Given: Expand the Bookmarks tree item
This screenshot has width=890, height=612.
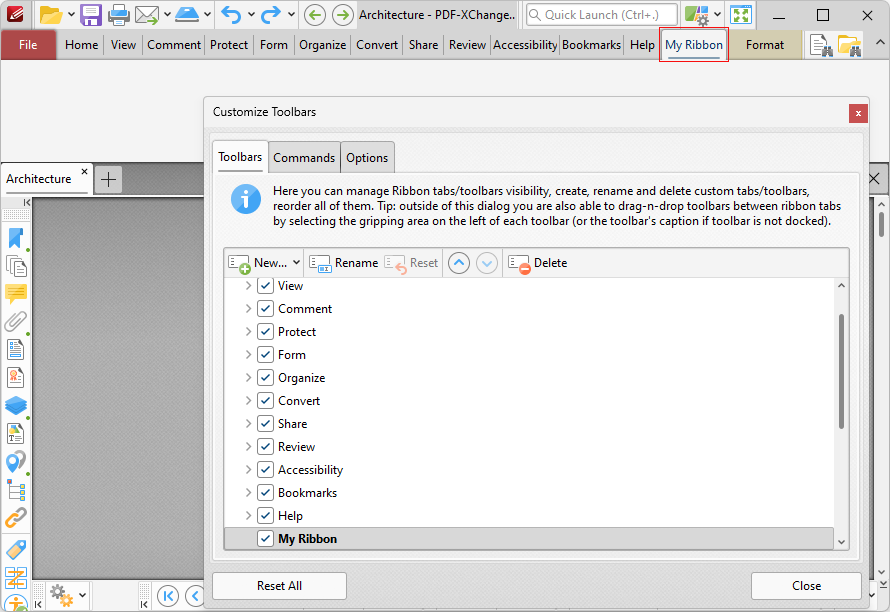Looking at the screenshot, I should click(248, 493).
